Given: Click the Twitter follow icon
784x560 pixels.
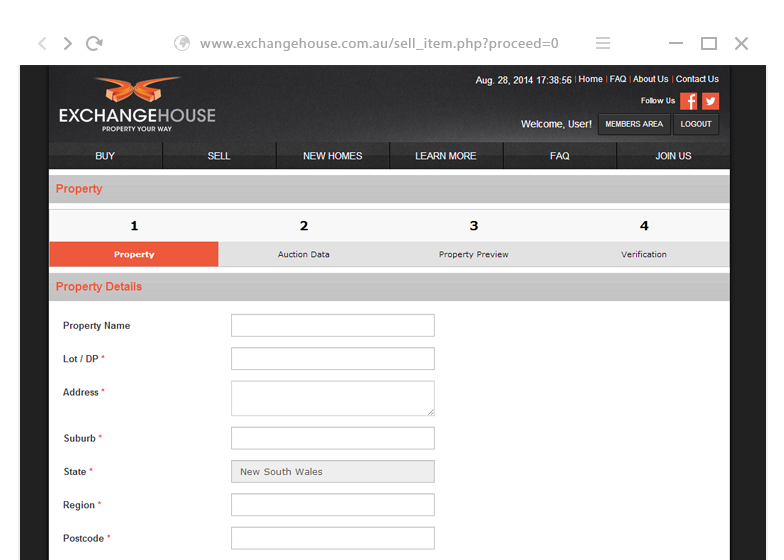Looking at the screenshot, I should (x=710, y=101).
